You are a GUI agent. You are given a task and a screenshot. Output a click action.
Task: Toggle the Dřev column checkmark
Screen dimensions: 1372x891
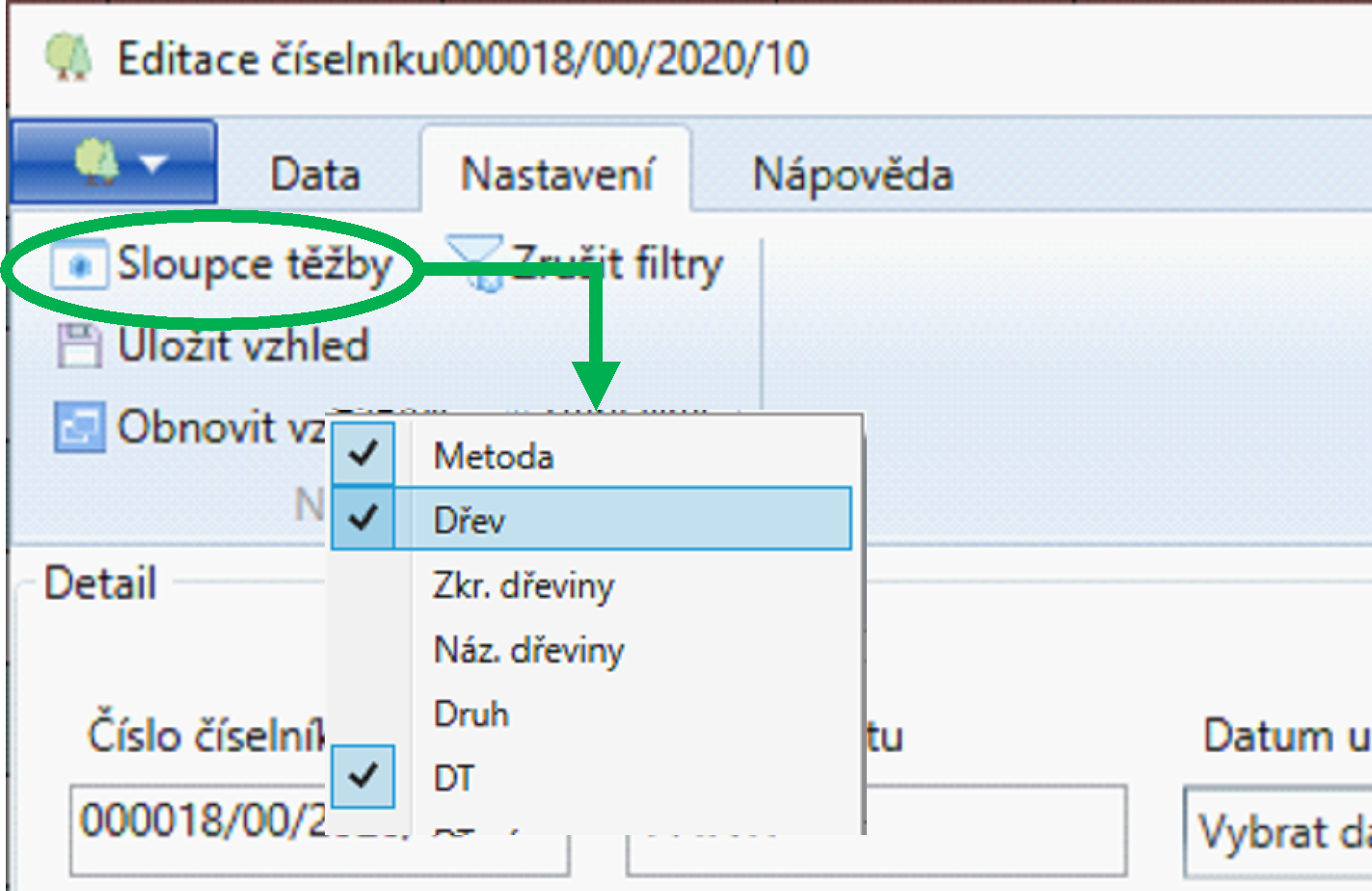363,519
